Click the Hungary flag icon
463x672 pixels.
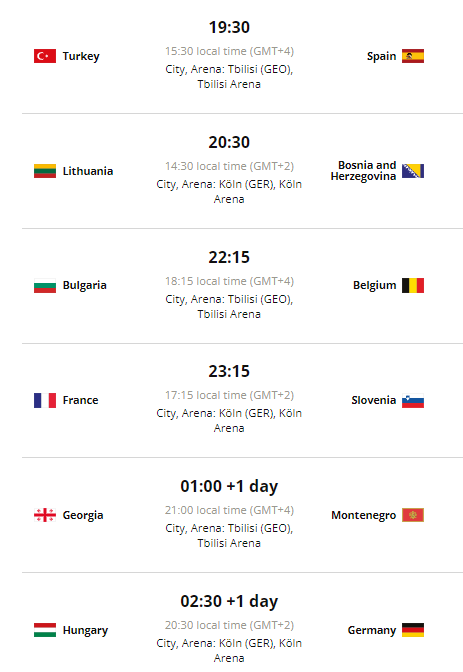45,630
